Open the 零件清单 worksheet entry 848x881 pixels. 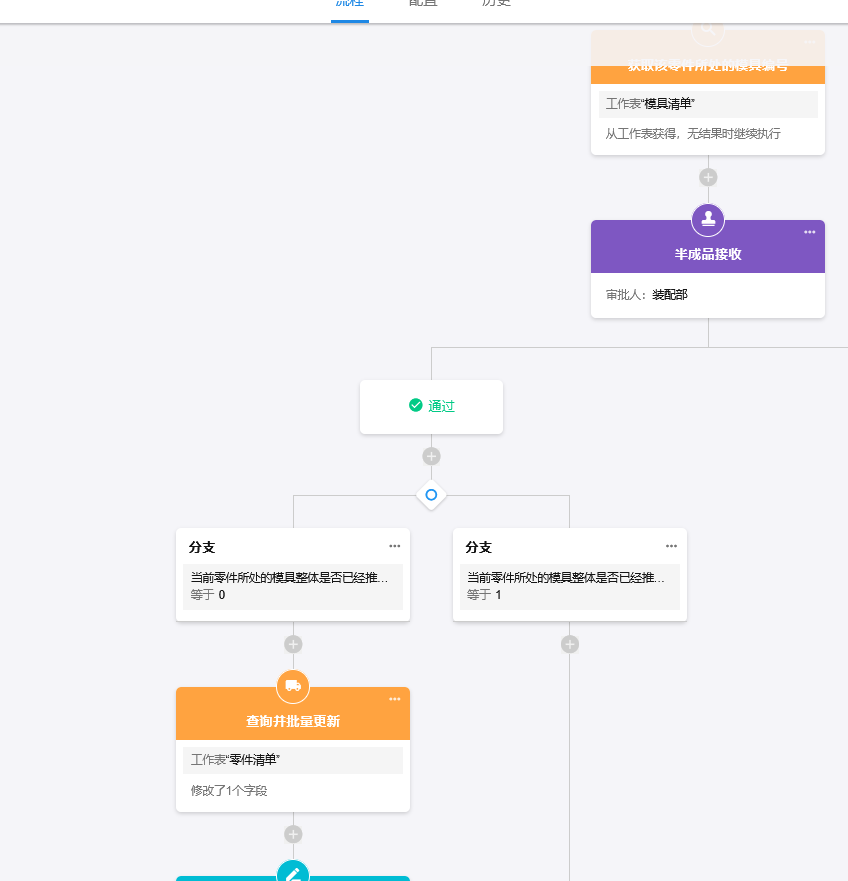[293, 760]
